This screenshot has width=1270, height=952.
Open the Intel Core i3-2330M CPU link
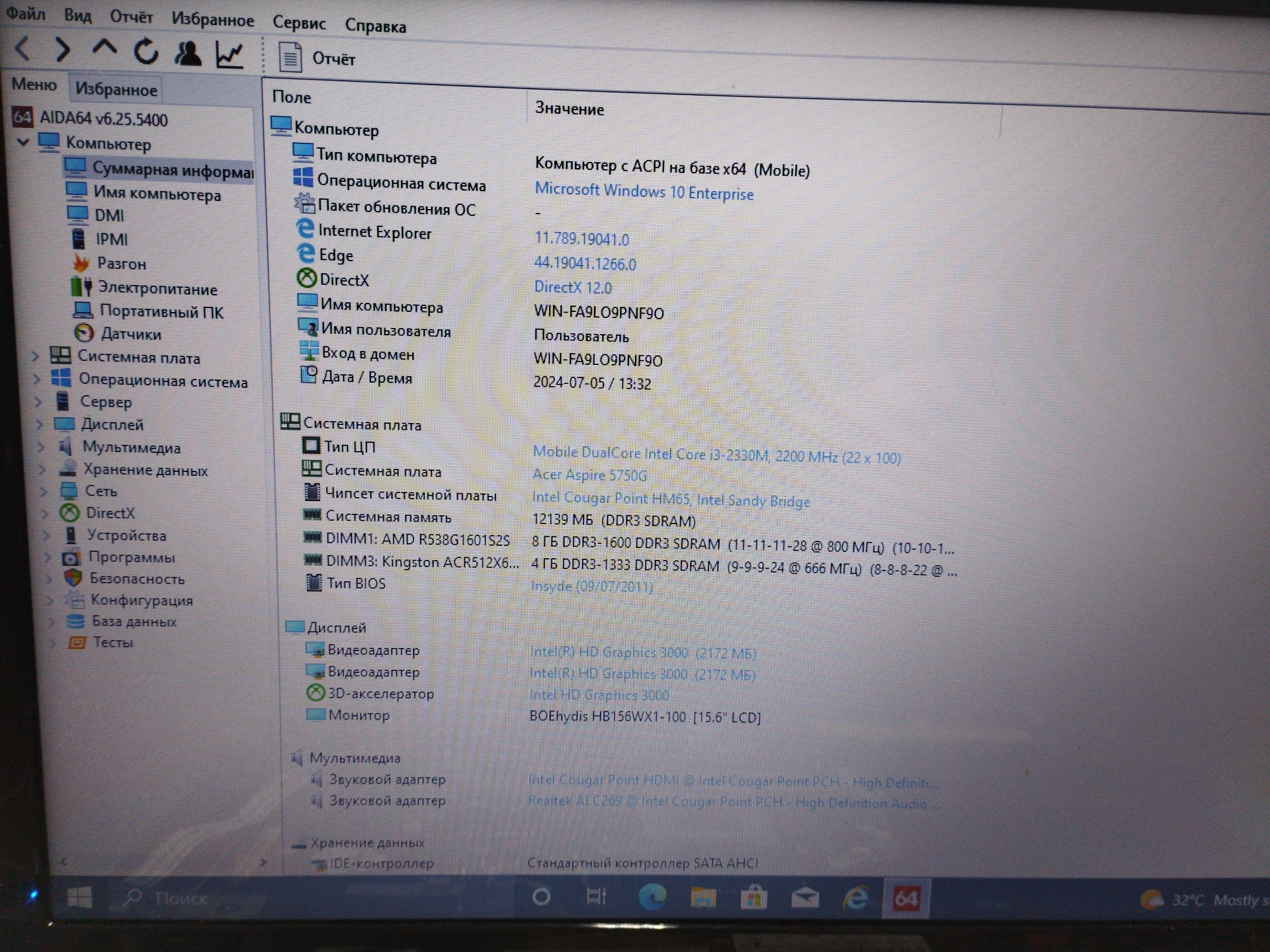(717, 455)
